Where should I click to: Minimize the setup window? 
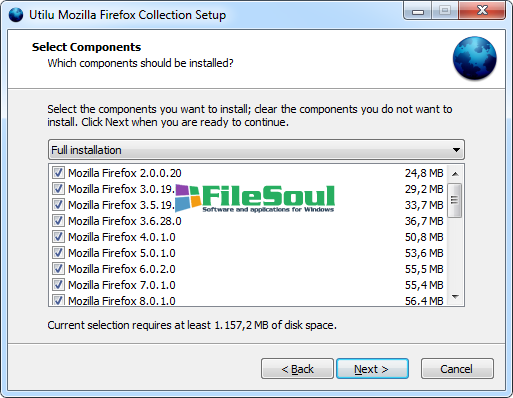coord(418,11)
